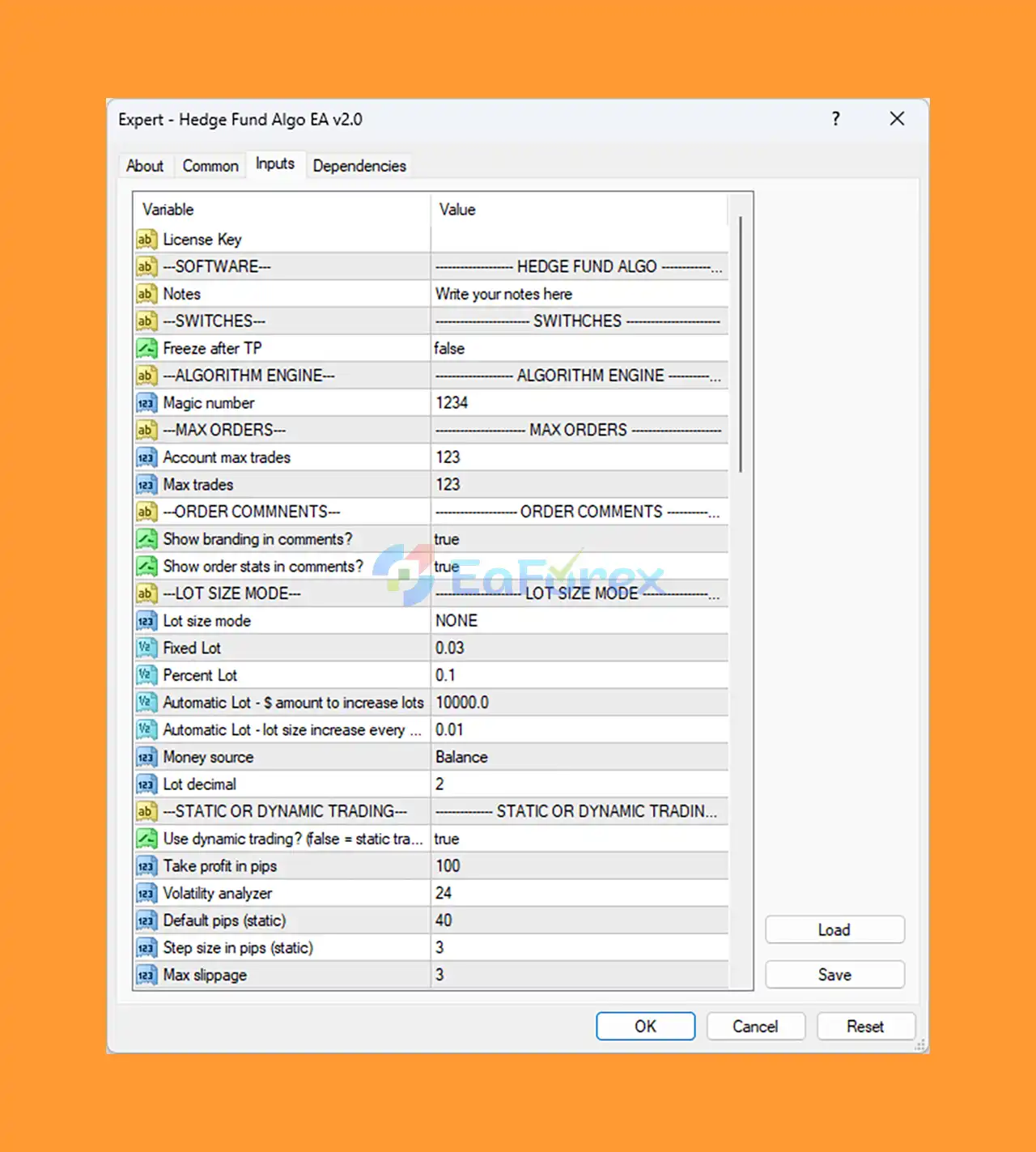Click the double icon beside Percent Lot
The height and width of the screenshot is (1152, 1036).
[x=146, y=675]
